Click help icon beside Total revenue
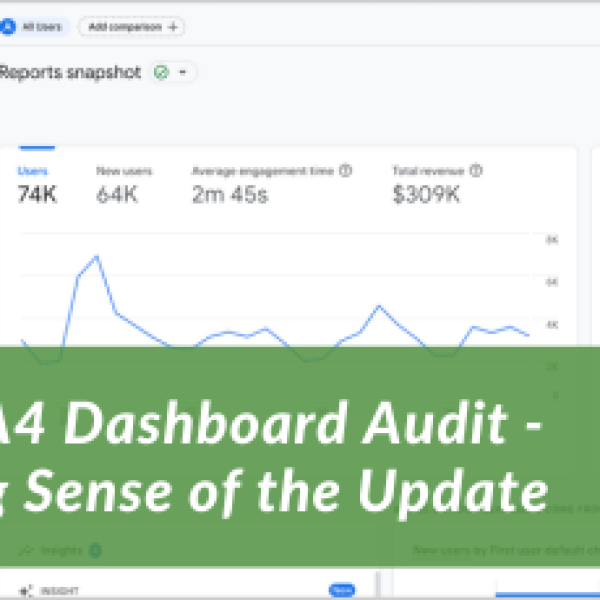The height and width of the screenshot is (600, 600). pos(476,170)
